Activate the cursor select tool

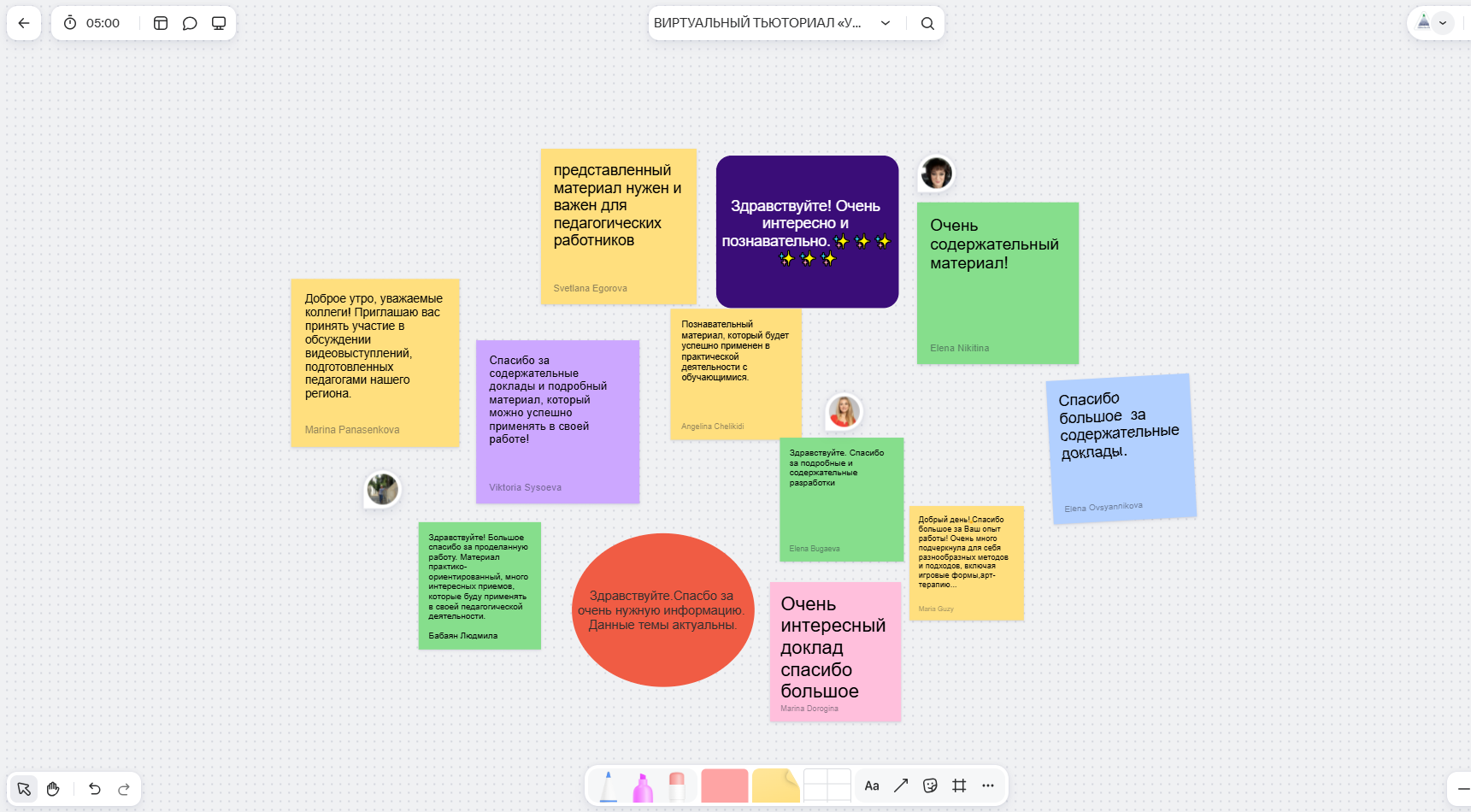click(x=24, y=789)
